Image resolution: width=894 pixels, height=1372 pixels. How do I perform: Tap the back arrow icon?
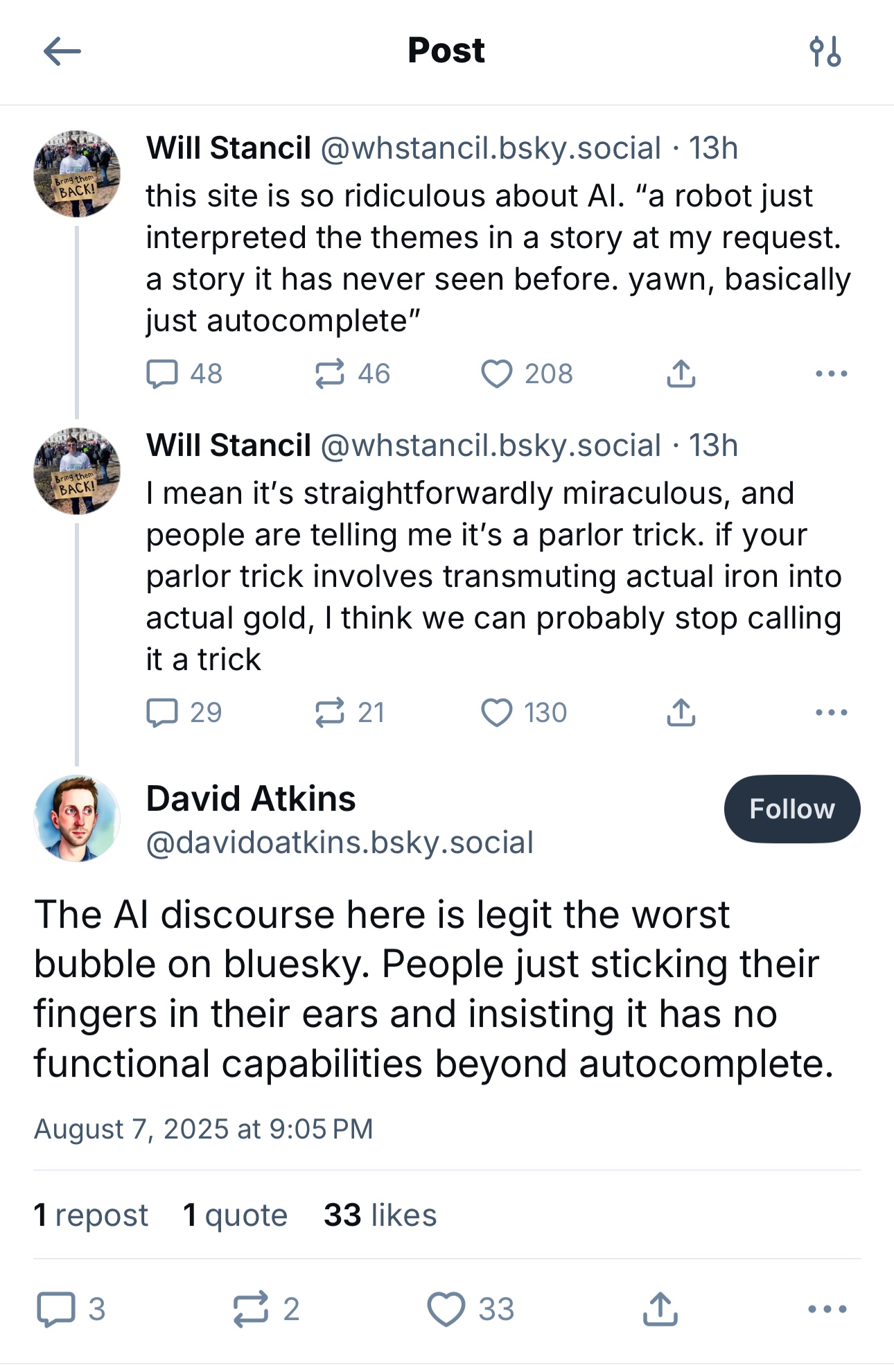62,51
